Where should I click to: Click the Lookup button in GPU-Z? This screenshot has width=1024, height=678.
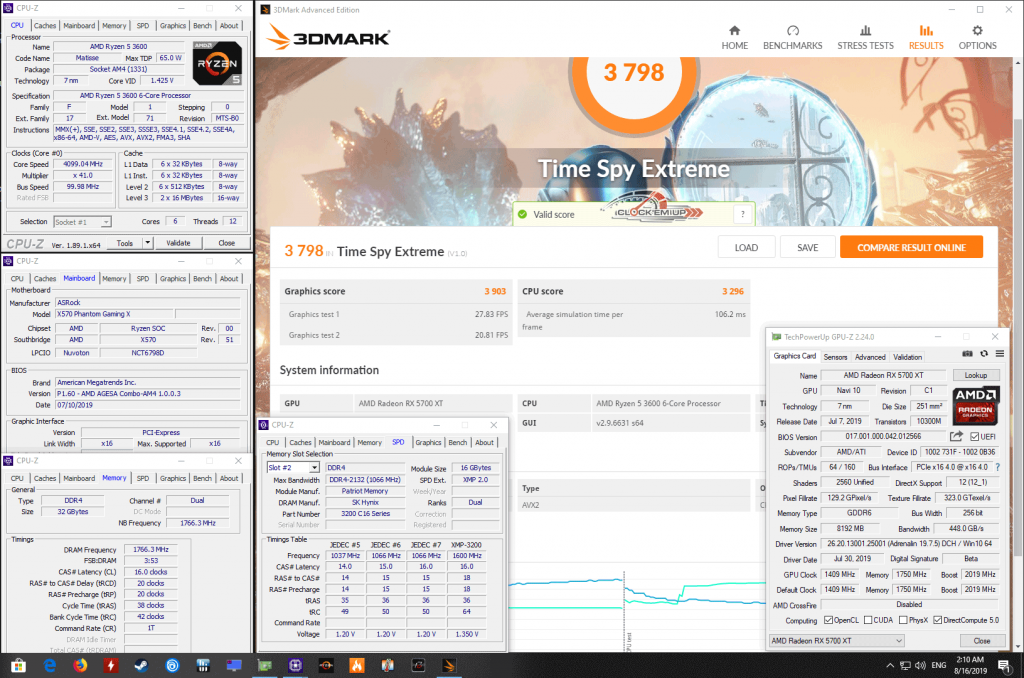pos(975,375)
